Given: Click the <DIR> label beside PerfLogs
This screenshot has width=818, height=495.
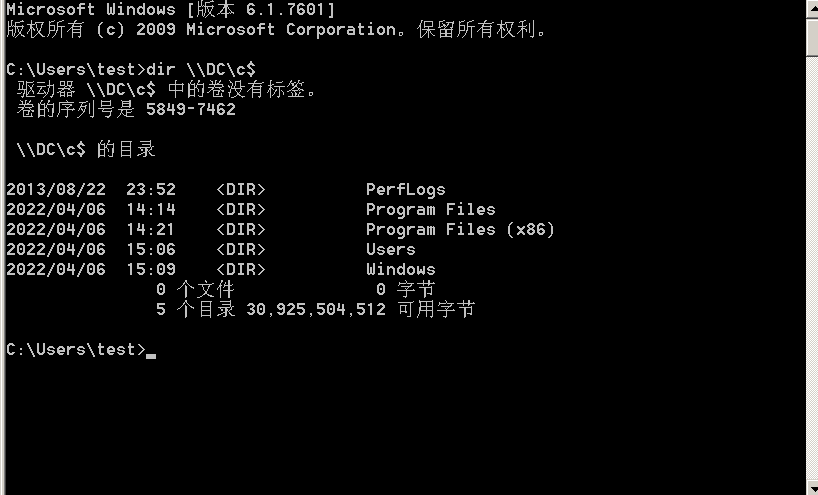Looking at the screenshot, I should click(241, 190).
